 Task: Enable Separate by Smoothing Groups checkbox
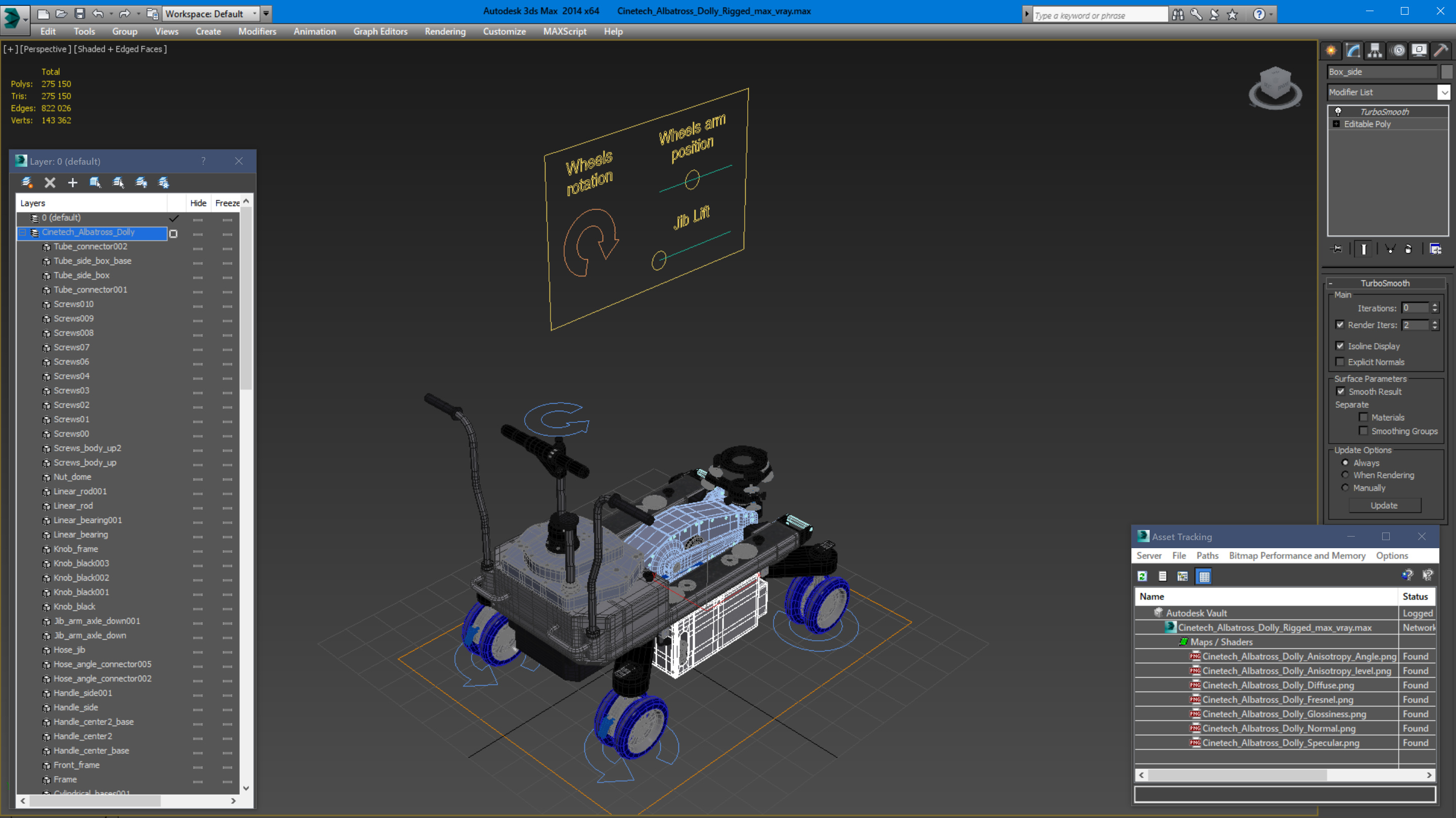pos(1363,430)
